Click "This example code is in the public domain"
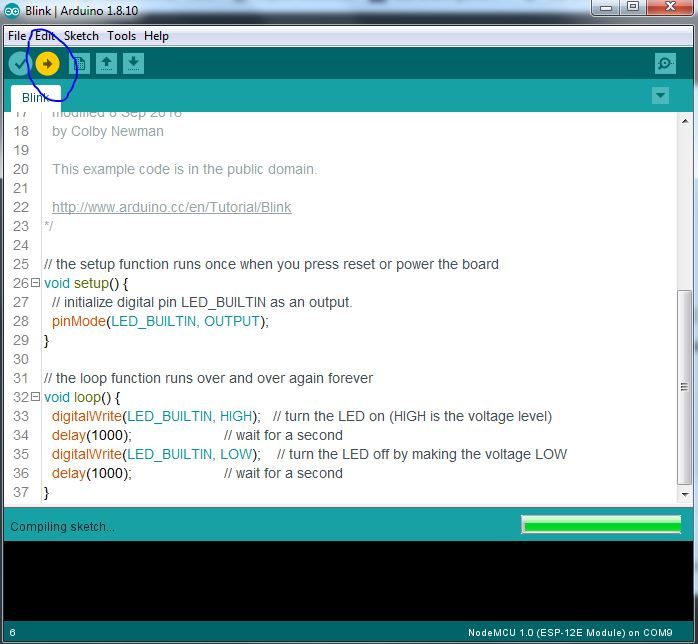 coord(184,169)
